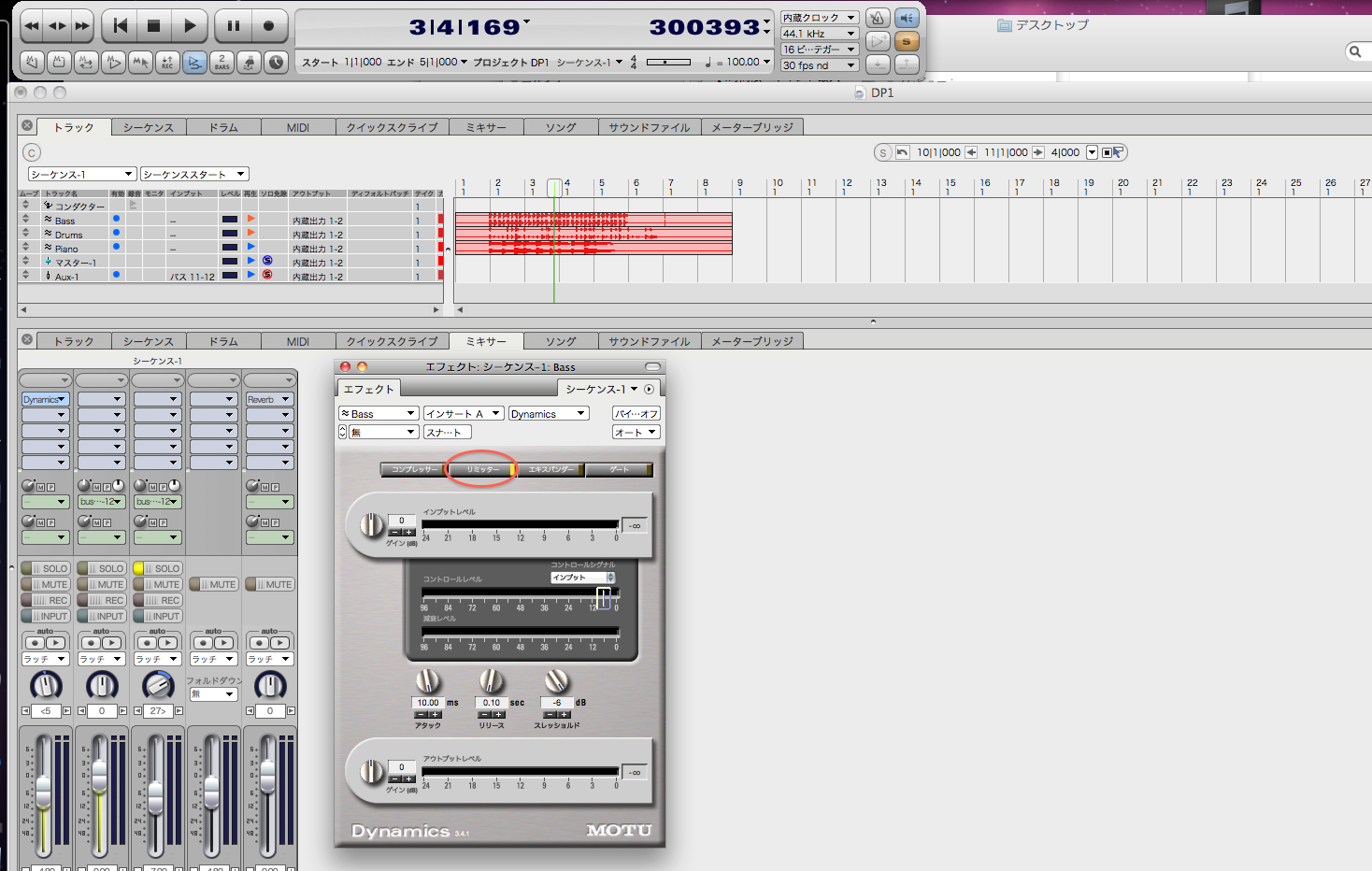The image size is (1372, 871).
Task: Open the フォルドダウン 無 dropdown in mixer
Action: (213, 693)
